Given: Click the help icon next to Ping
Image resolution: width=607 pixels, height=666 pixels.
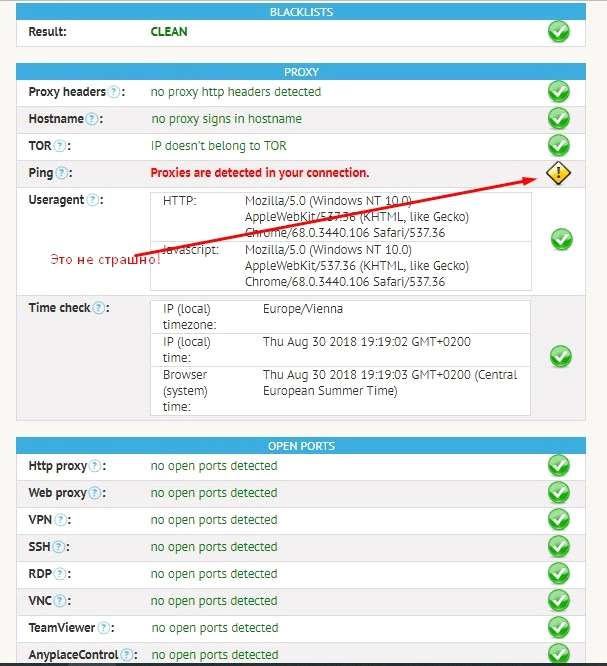Looking at the screenshot, I should pos(62,173).
